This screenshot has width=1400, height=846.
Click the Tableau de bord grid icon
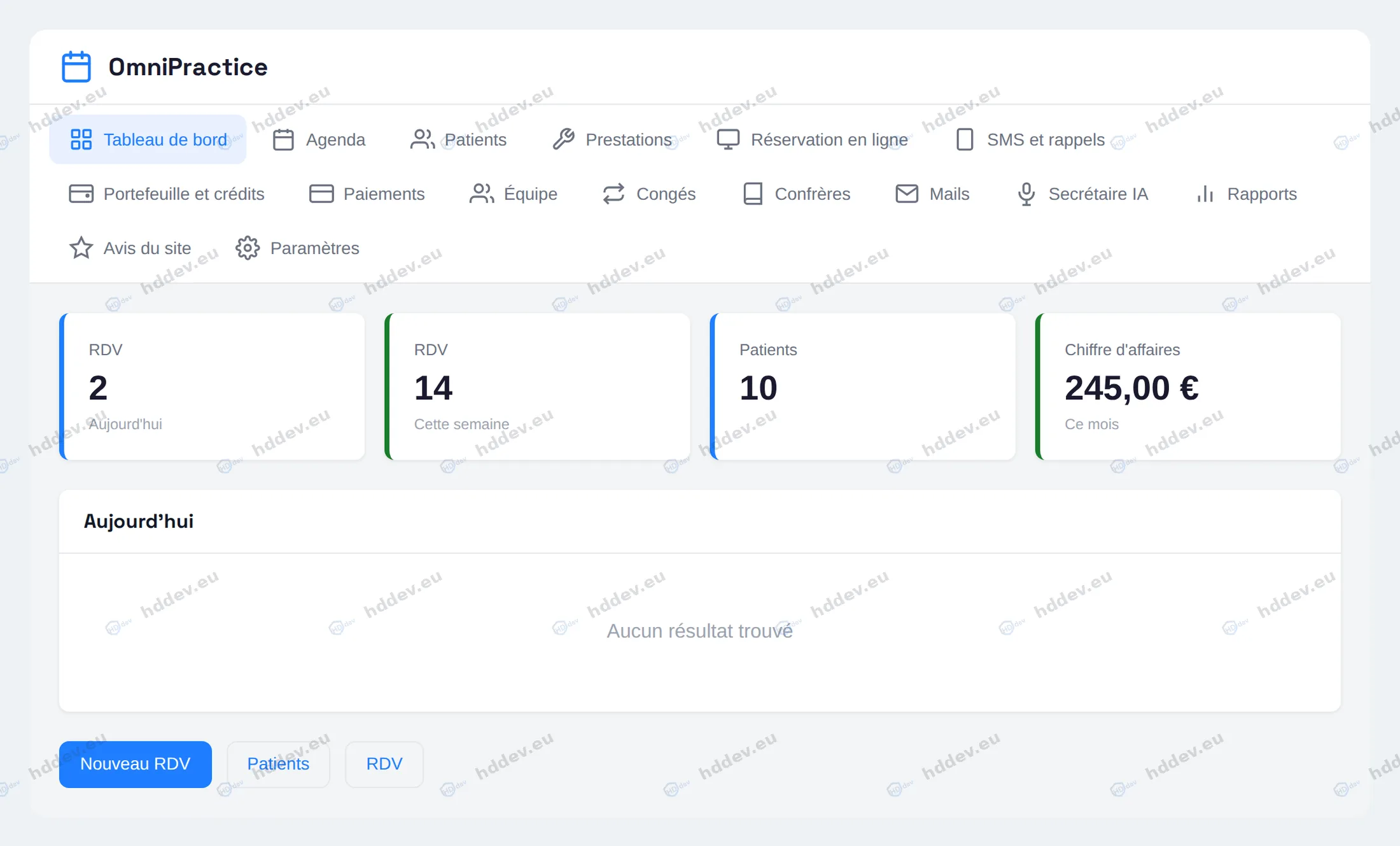(x=81, y=139)
